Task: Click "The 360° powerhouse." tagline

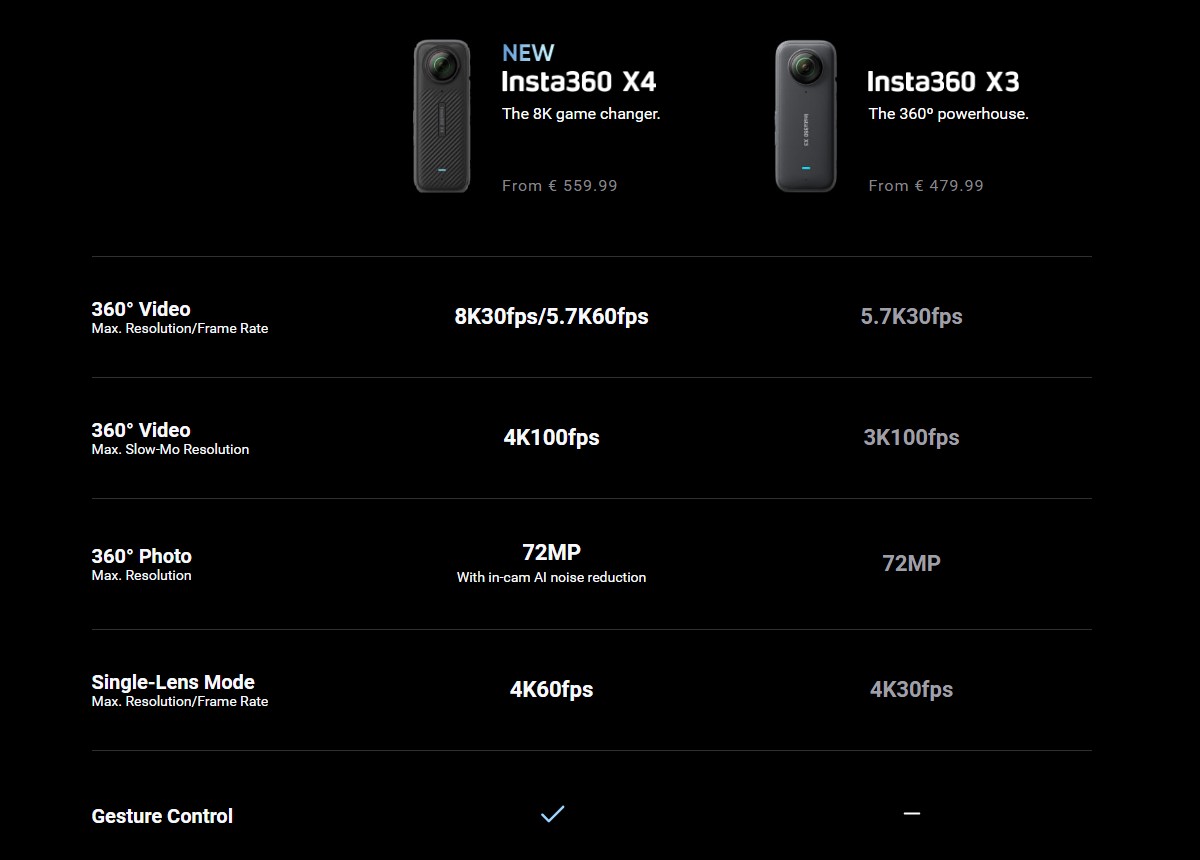Action: 948,114
